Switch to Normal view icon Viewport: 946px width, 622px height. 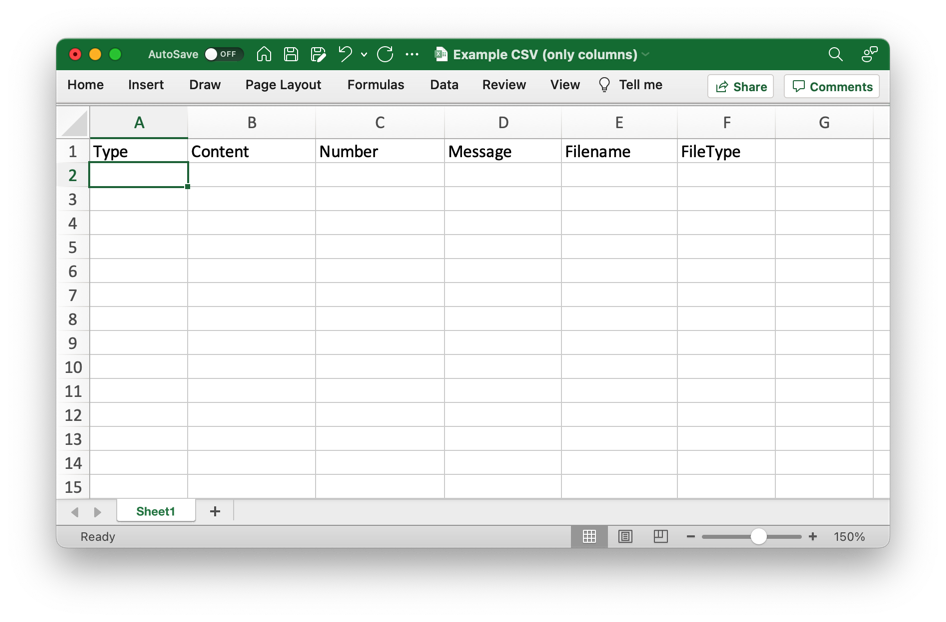coord(589,536)
